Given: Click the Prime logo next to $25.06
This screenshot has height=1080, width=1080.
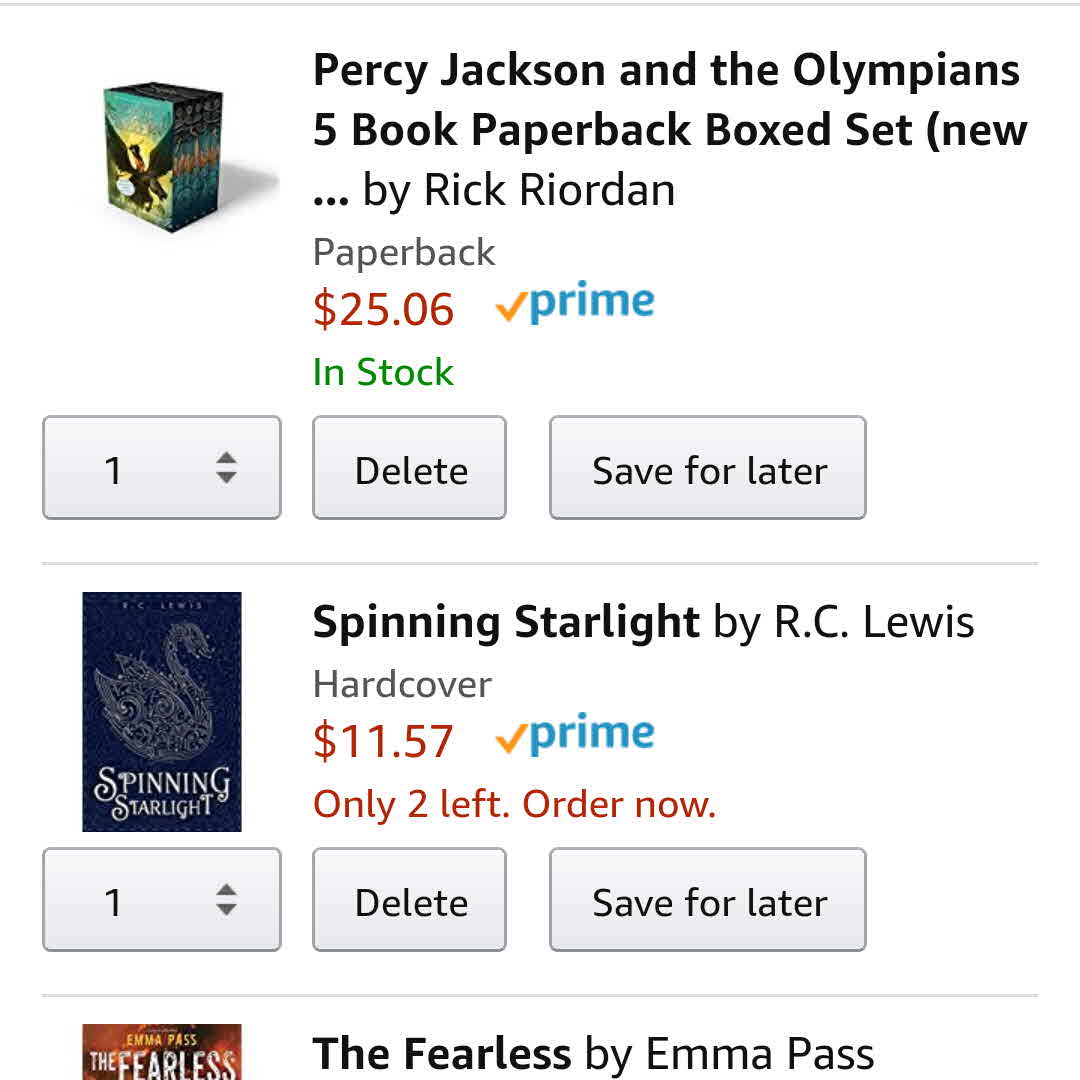Looking at the screenshot, I should 575,305.
